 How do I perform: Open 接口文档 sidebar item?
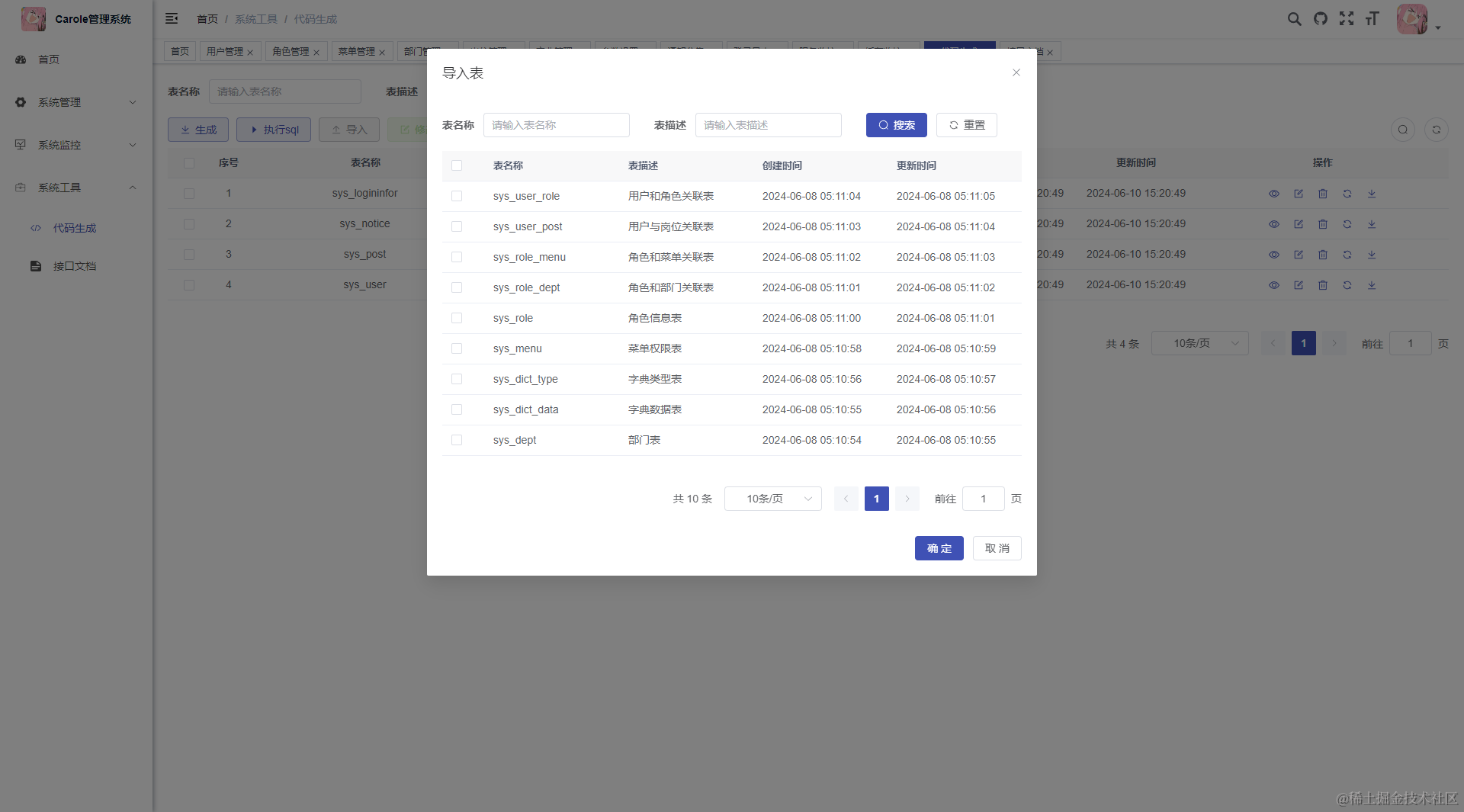click(x=76, y=266)
